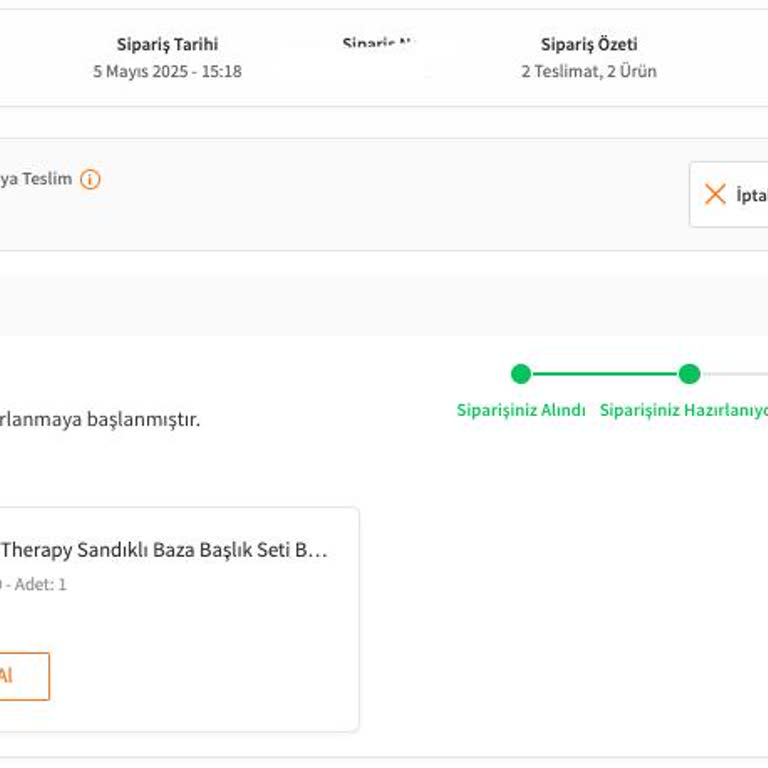Open the Therapy Sandıklı Baza Başlık Seti product

[x=164, y=550]
